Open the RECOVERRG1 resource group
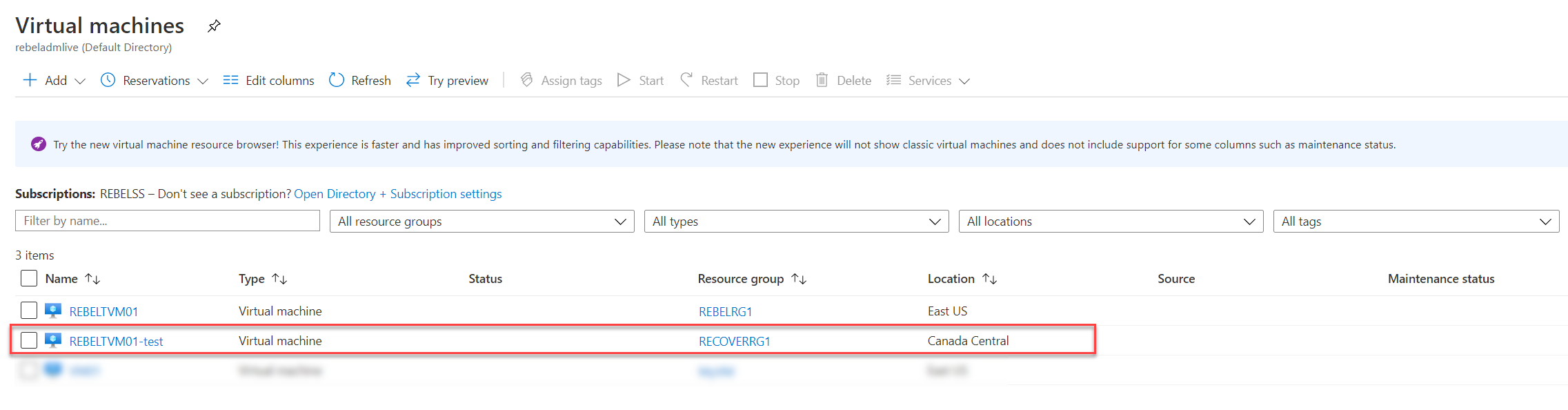The width and height of the screenshot is (1568, 410). click(x=734, y=341)
